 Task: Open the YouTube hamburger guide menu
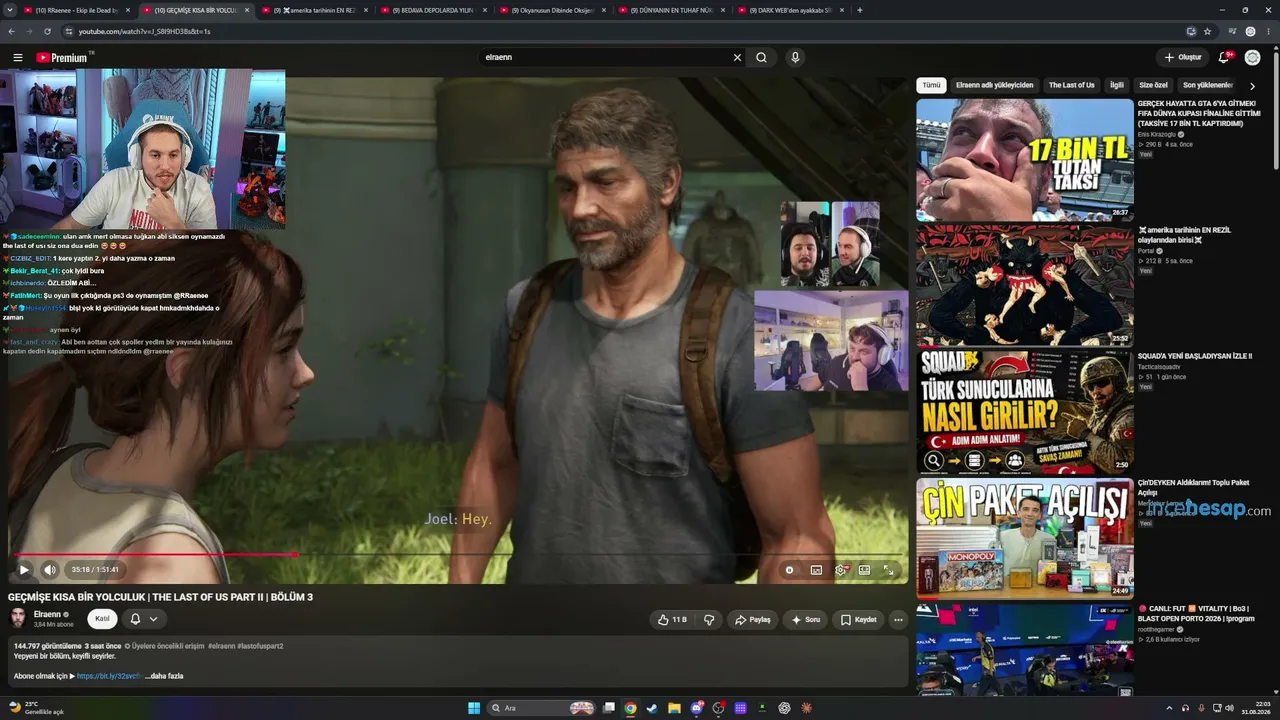tap(18, 58)
